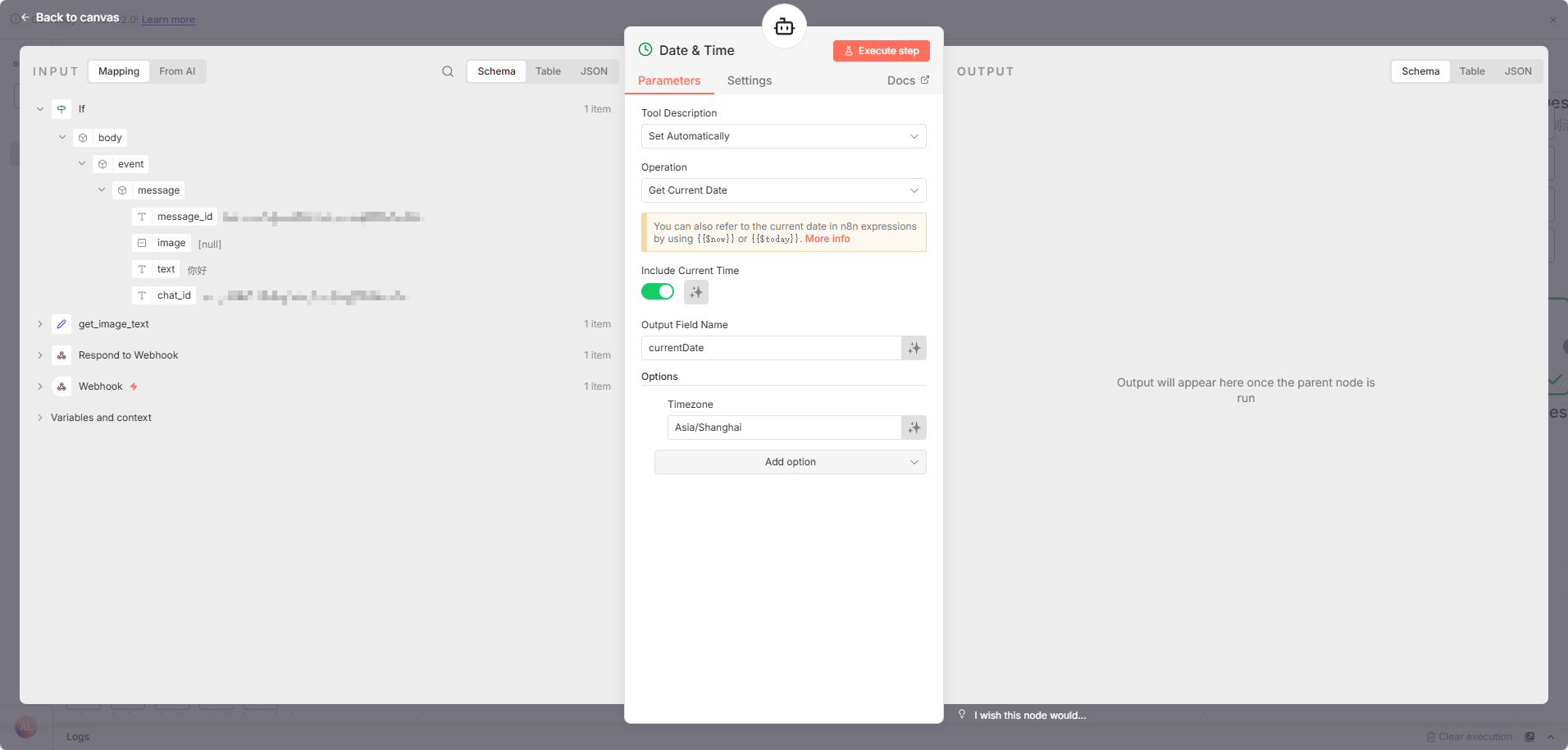This screenshot has width=1568, height=750.
Task: Click the If node icon in the input tree
Action: click(x=62, y=109)
